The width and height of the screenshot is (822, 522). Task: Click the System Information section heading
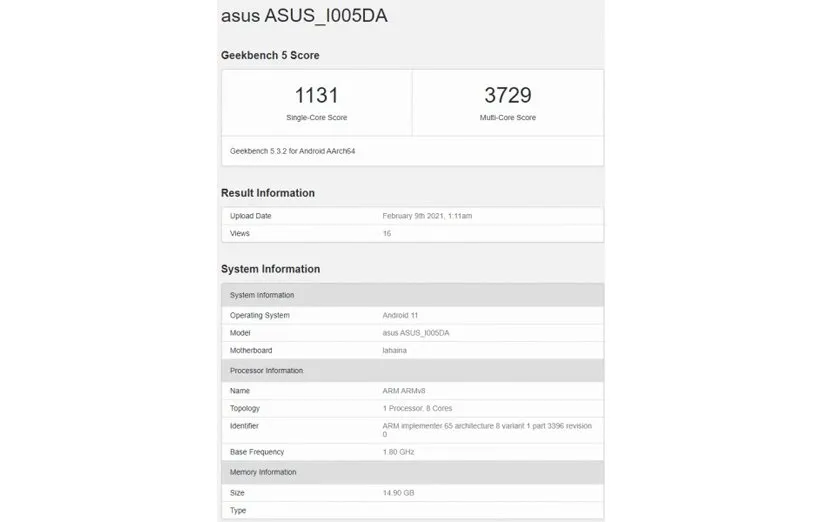click(x=270, y=269)
